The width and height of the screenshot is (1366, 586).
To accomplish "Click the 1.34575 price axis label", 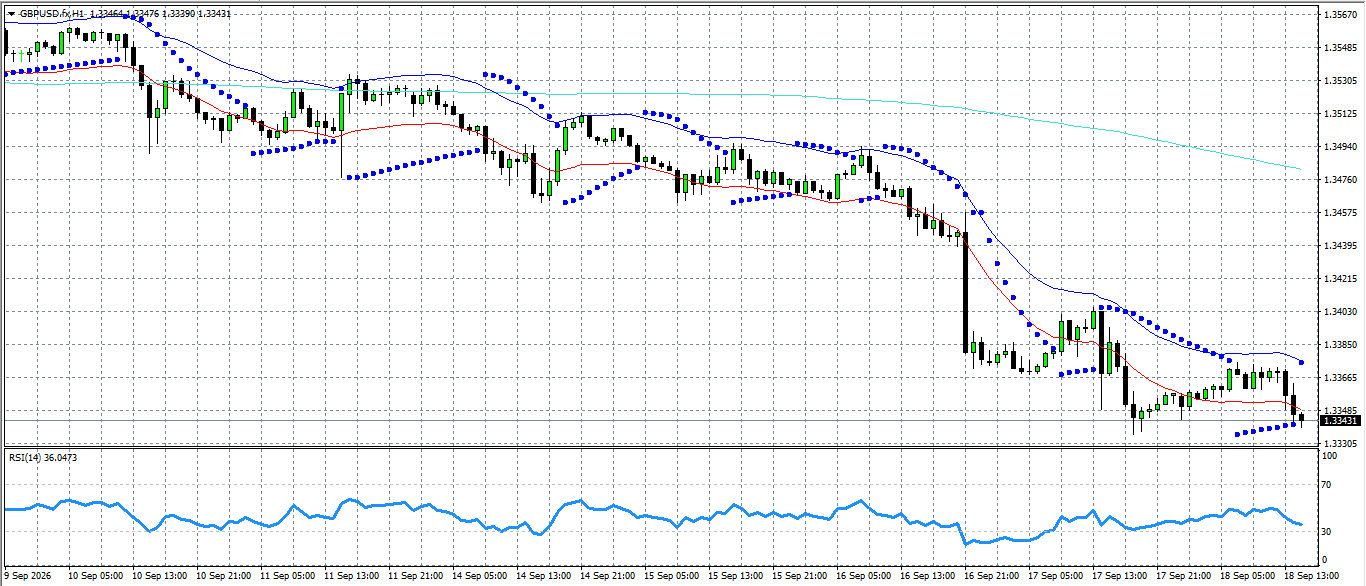I will pyautogui.click(x=1338, y=213).
